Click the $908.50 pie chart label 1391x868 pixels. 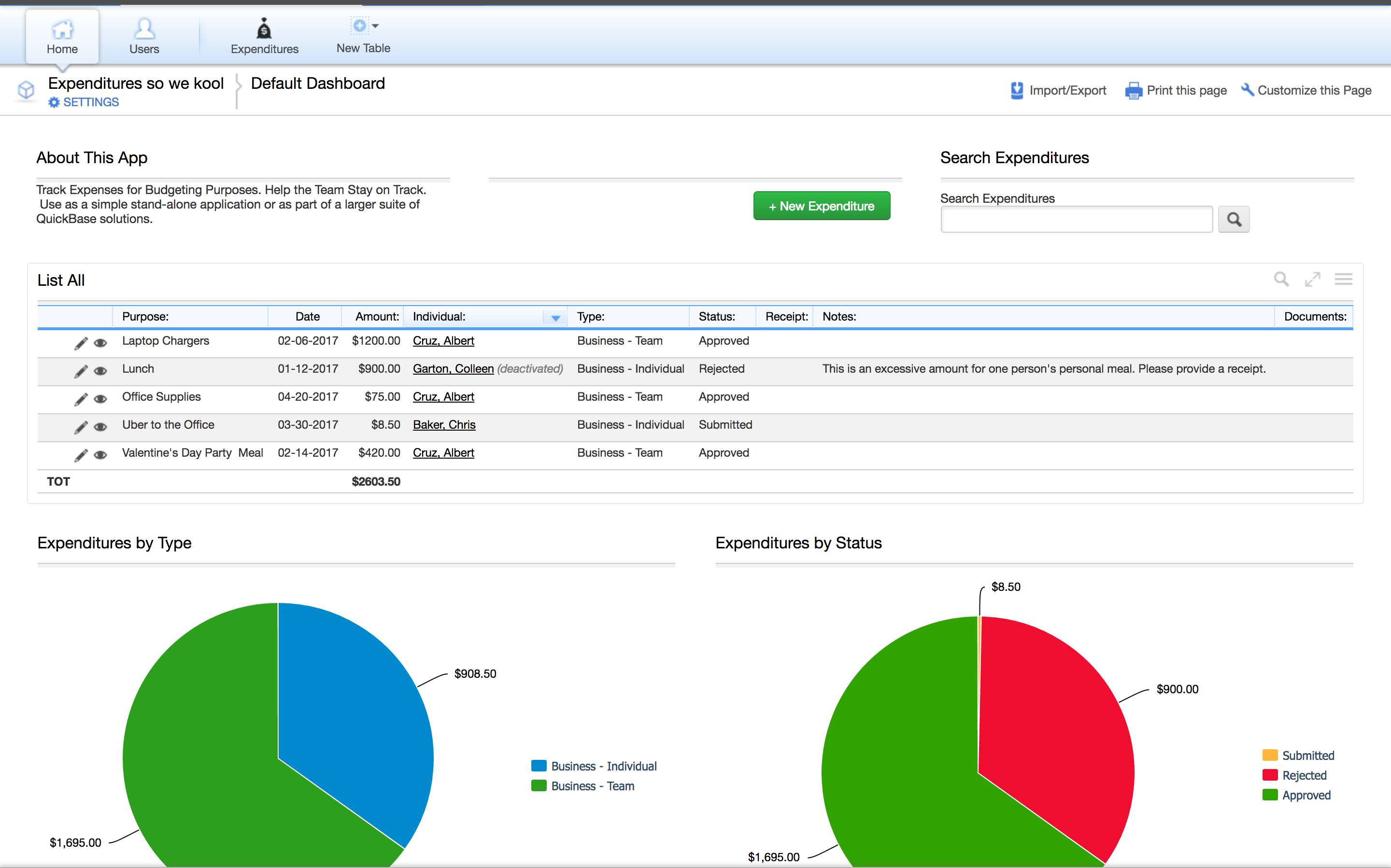pyautogui.click(x=475, y=673)
